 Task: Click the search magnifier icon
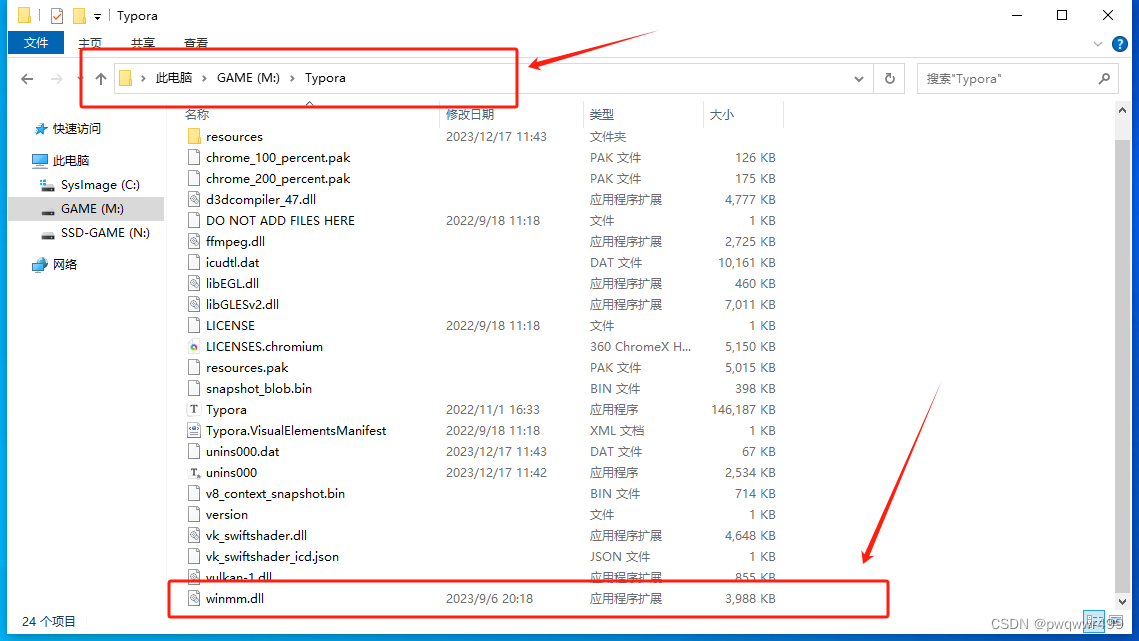tap(1104, 78)
